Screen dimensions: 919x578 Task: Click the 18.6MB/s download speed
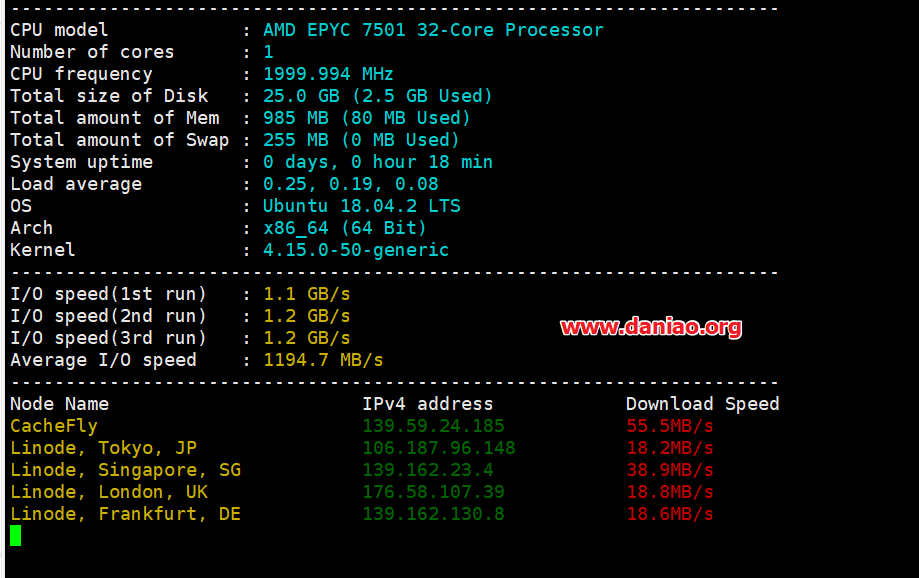[670, 514]
